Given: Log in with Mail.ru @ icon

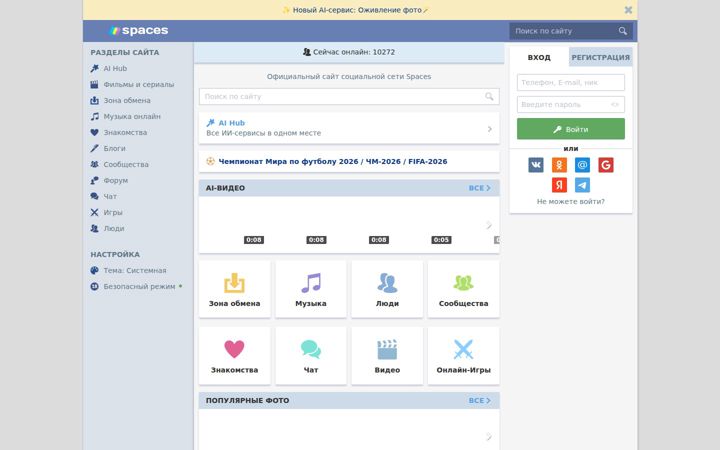Looking at the screenshot, I should click(582, 165).
